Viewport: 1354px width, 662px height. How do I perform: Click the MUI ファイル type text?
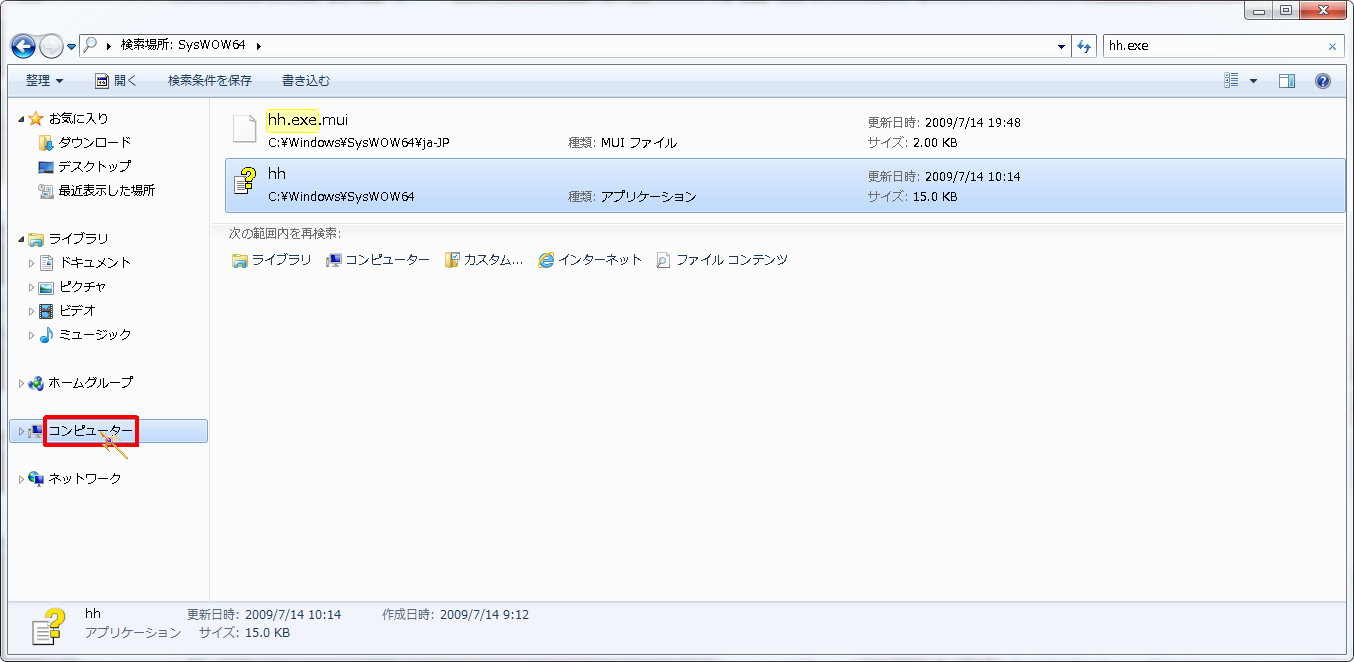639,143
